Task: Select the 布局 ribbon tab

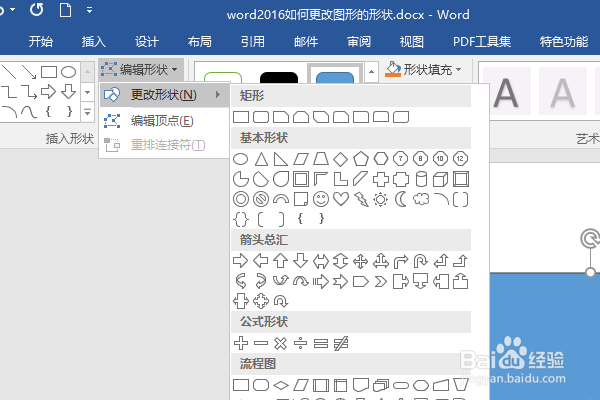Action: (199, 41)
